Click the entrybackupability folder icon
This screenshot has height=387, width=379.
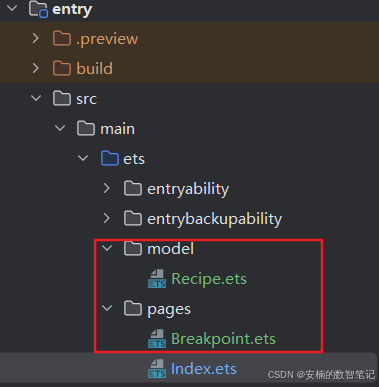133,218
